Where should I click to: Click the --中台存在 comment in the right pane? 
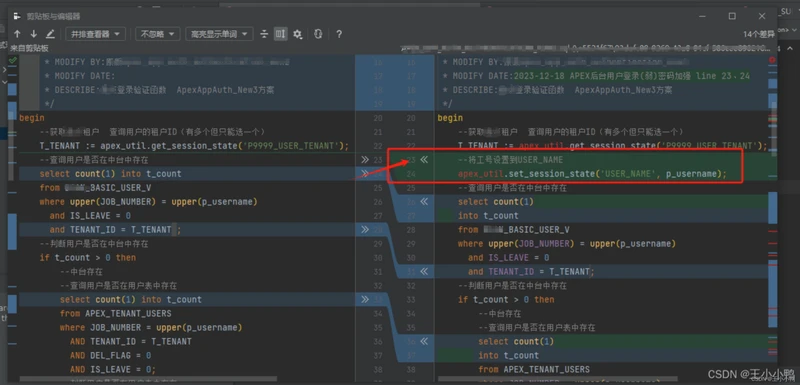(500, 313)
